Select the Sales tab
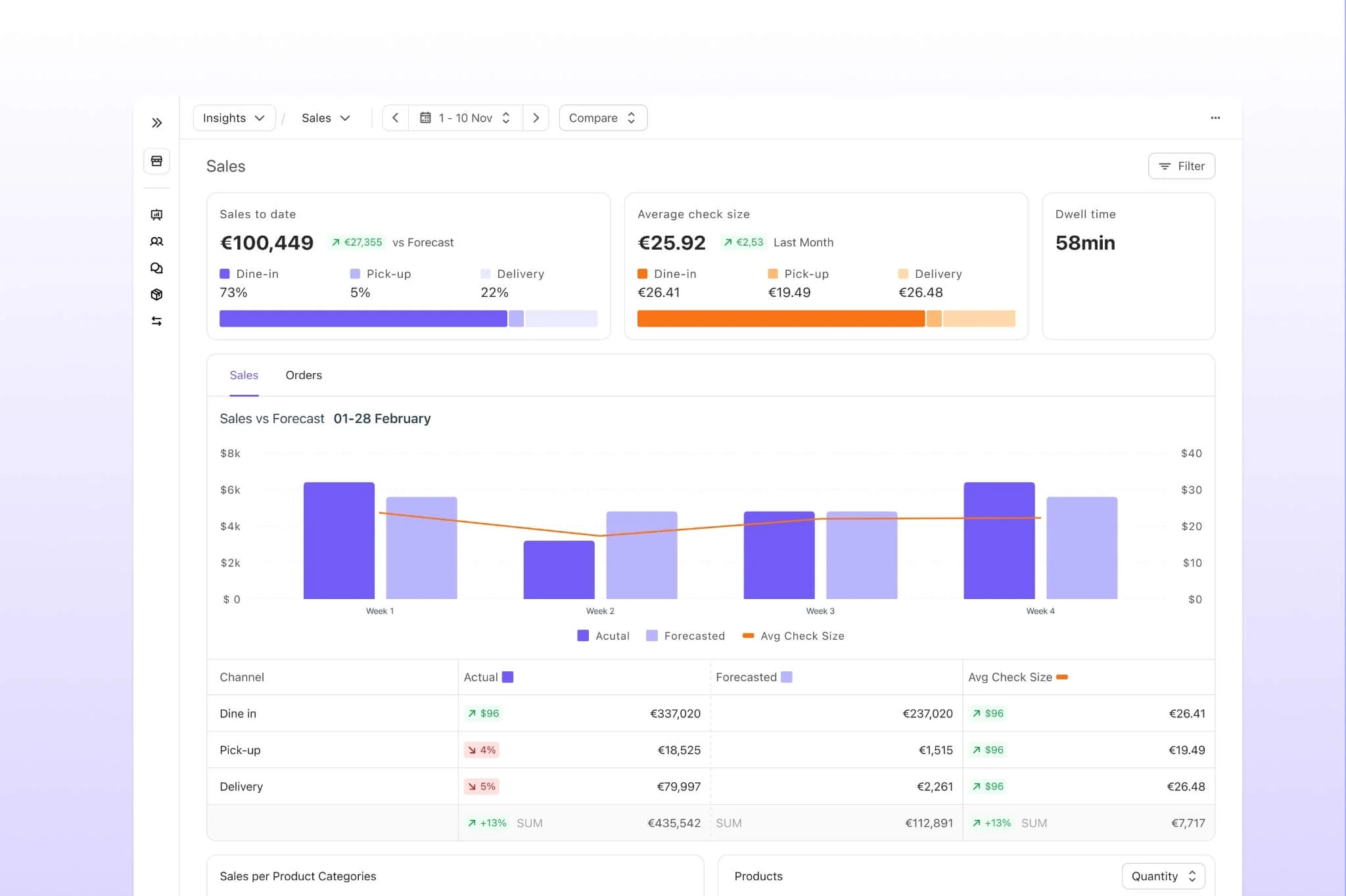 (244, 375)
